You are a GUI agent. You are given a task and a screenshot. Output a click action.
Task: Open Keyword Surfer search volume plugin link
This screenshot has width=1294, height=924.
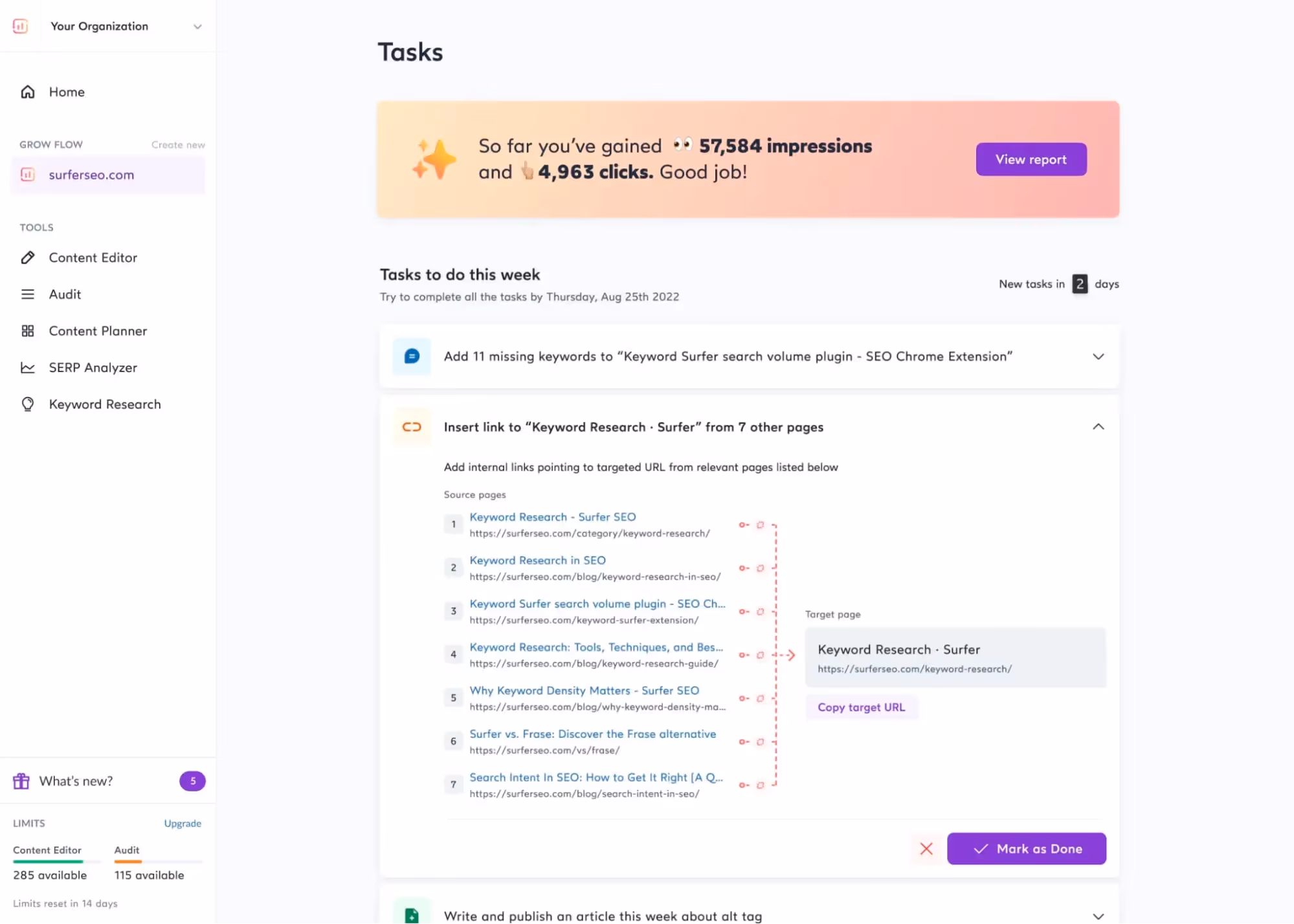pyautogui.click(x=597, y=604)
